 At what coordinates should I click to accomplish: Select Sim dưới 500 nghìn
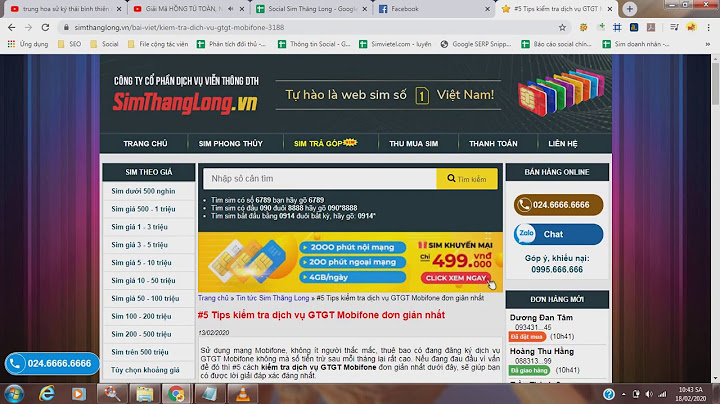coord(149,191)
